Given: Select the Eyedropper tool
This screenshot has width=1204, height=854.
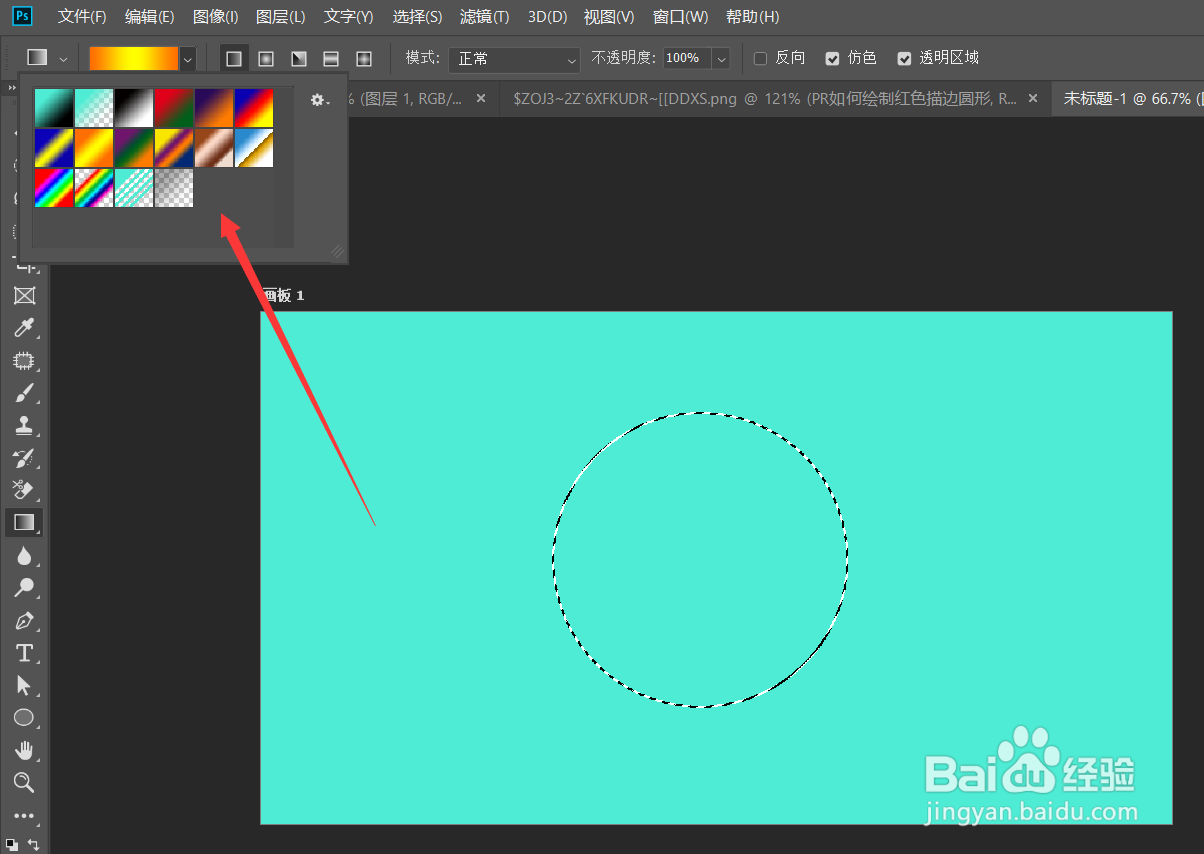Looking at the screenshot, I should [x=24, y=328].
